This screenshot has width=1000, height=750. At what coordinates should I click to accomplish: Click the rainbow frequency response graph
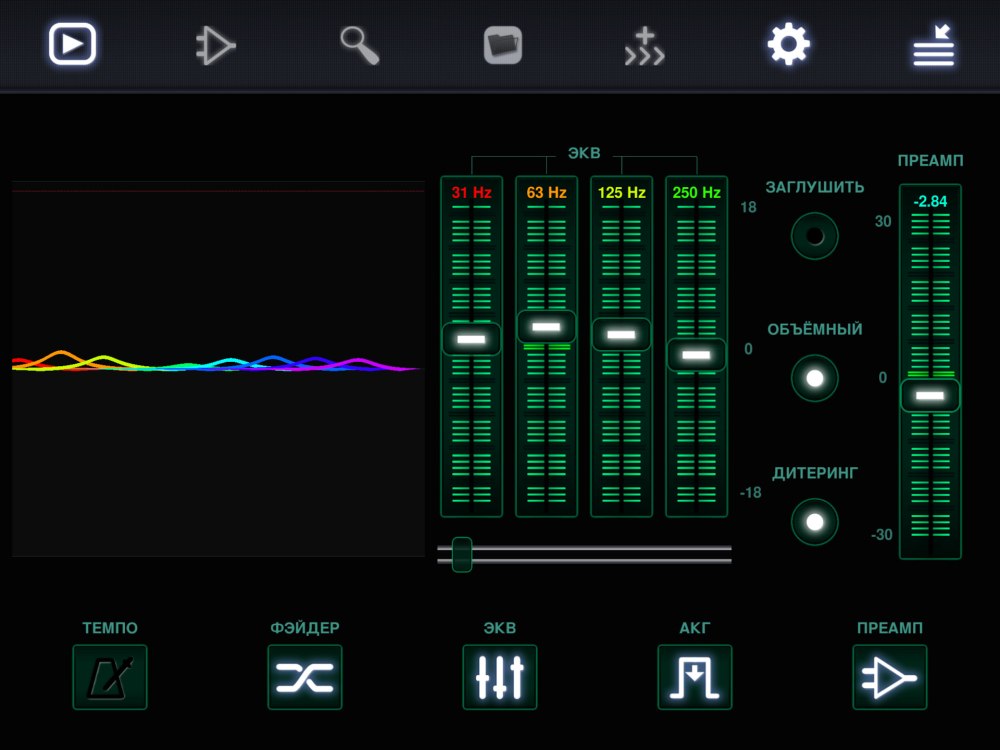218,369
